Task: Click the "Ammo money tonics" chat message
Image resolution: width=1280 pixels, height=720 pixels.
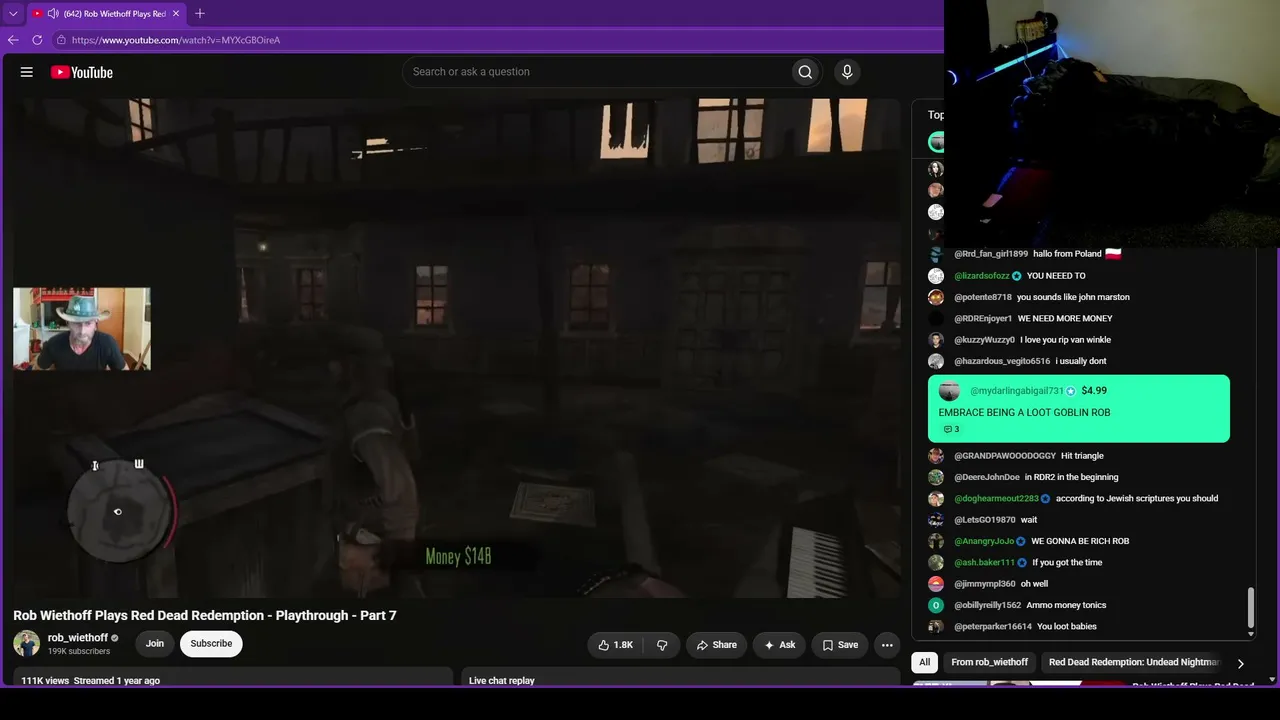Action: 1066,605
